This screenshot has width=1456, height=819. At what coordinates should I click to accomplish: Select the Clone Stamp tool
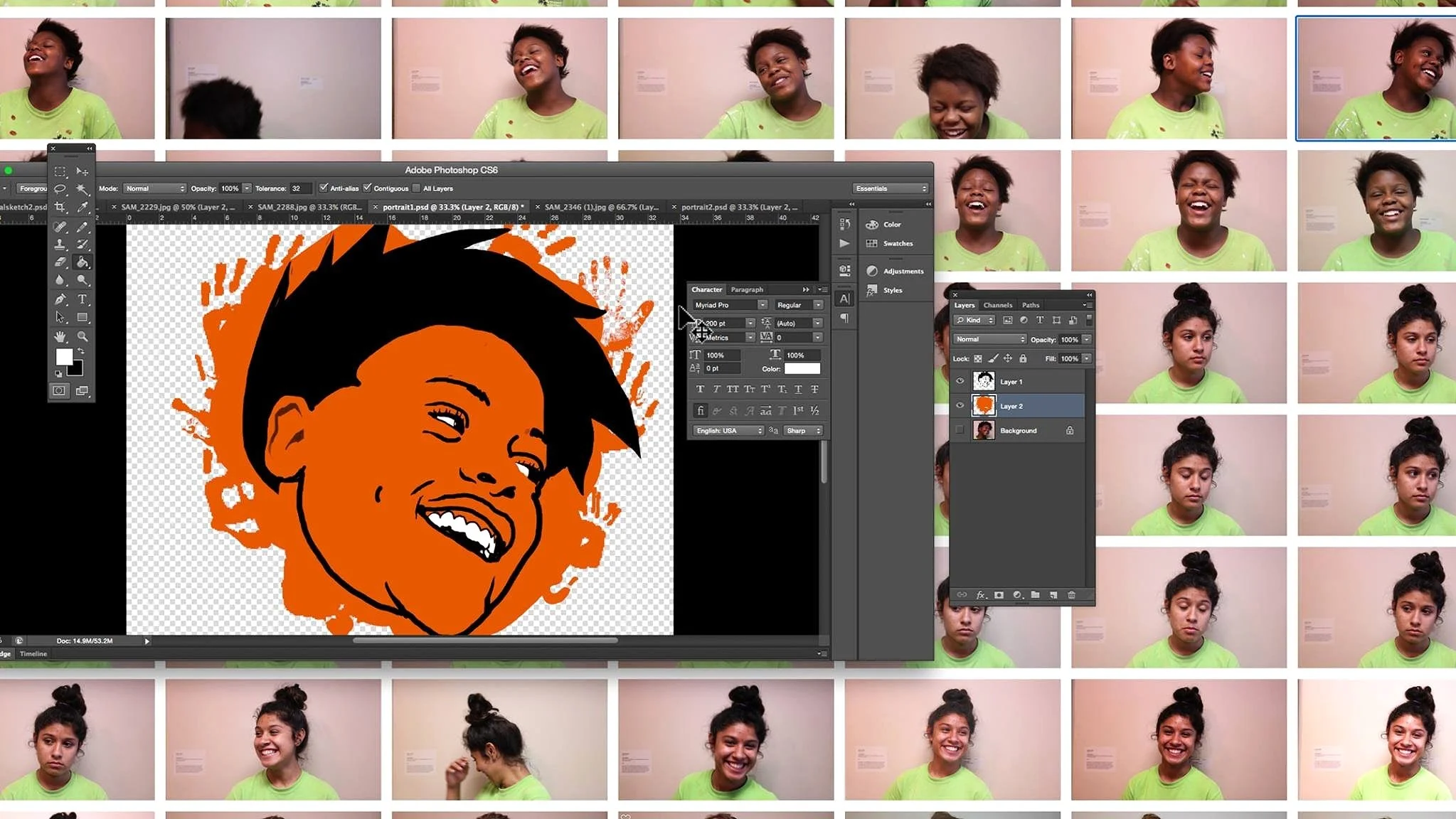(x=60, y=245)
